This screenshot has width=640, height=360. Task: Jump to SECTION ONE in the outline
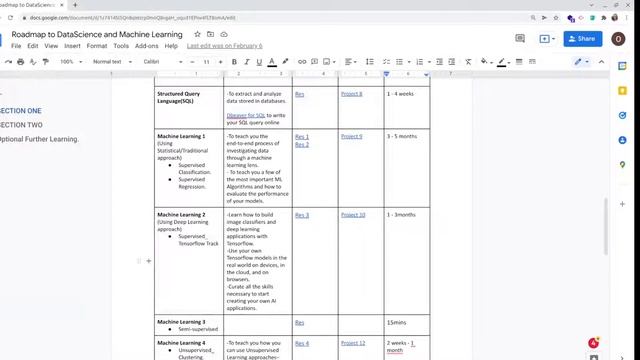coord(21,111)
